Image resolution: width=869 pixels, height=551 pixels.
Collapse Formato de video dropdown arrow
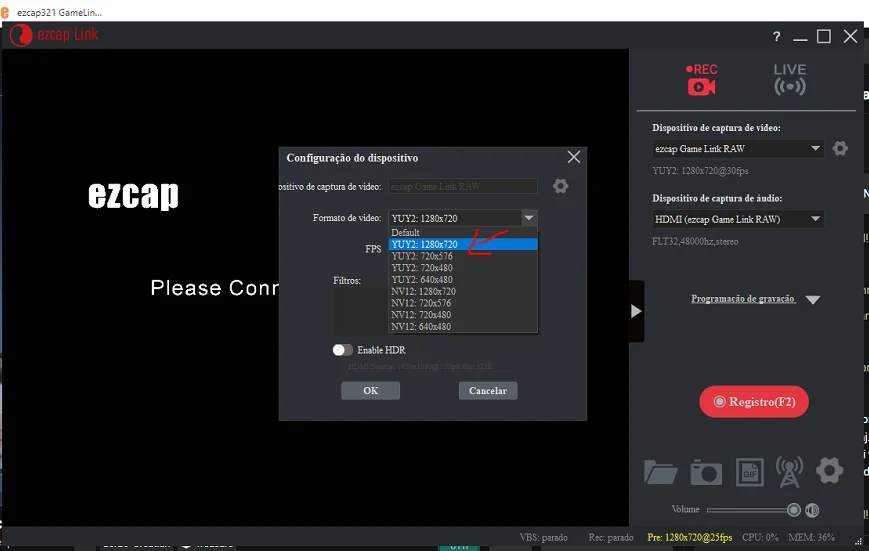coord(529,218)
